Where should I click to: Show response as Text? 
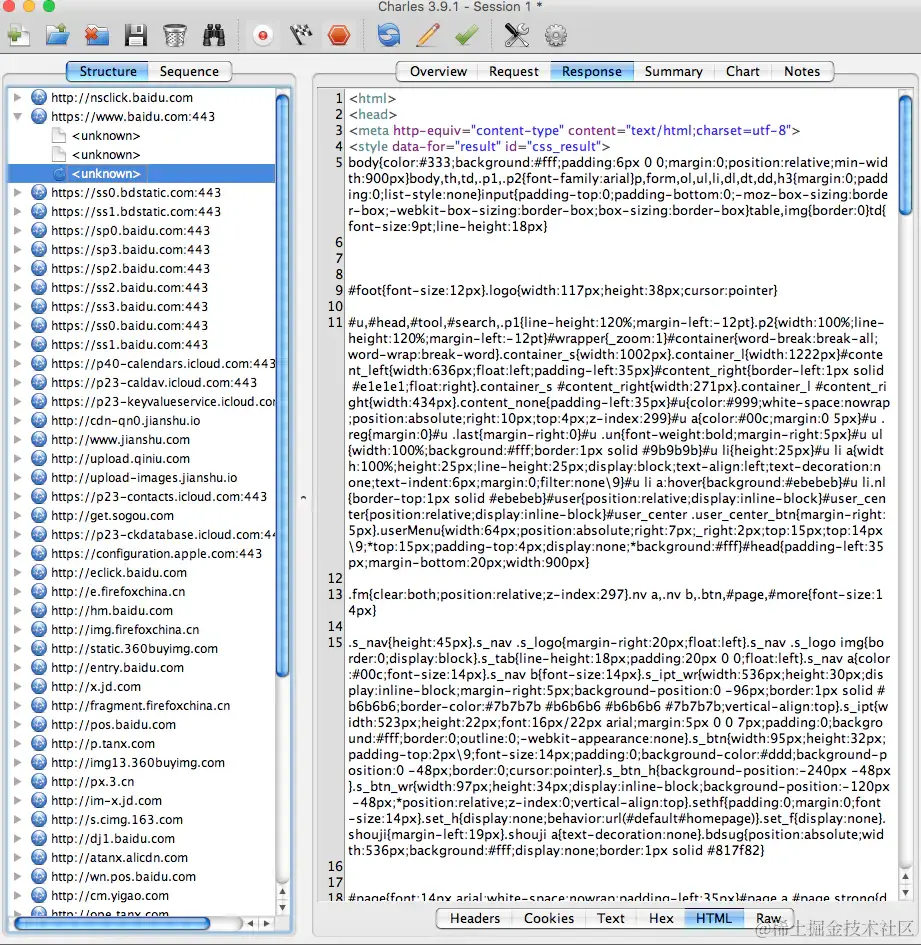coord(611,918)
